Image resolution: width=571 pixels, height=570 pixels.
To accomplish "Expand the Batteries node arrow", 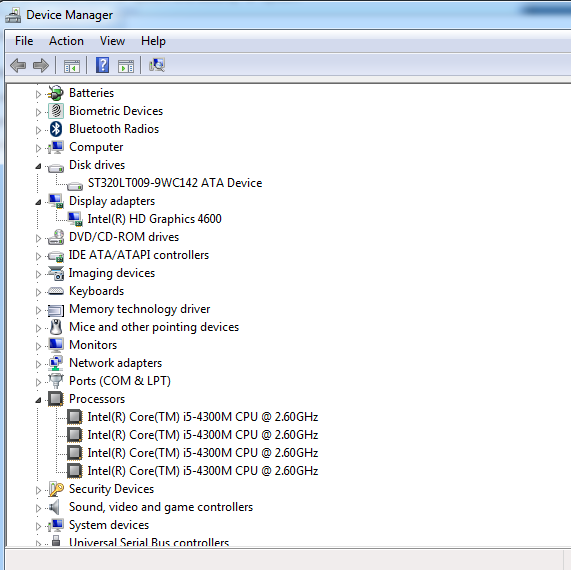I will pos(38,94).
